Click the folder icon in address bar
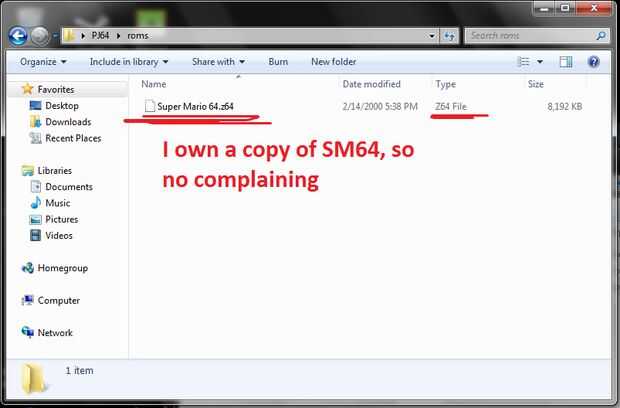620x408 pixels. point(69,36)
